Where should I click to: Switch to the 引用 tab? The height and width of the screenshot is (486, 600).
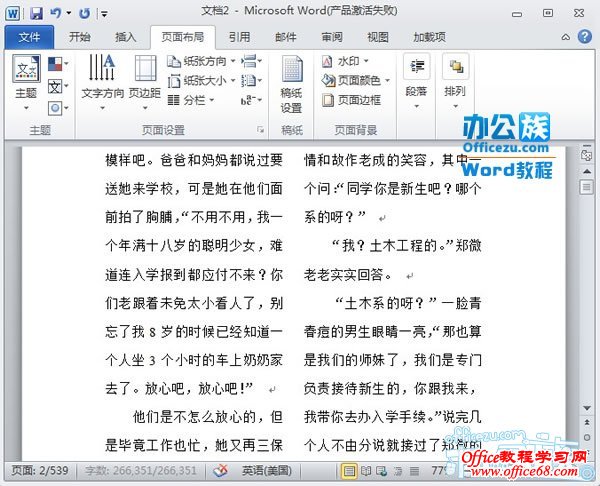coord(240,37)
